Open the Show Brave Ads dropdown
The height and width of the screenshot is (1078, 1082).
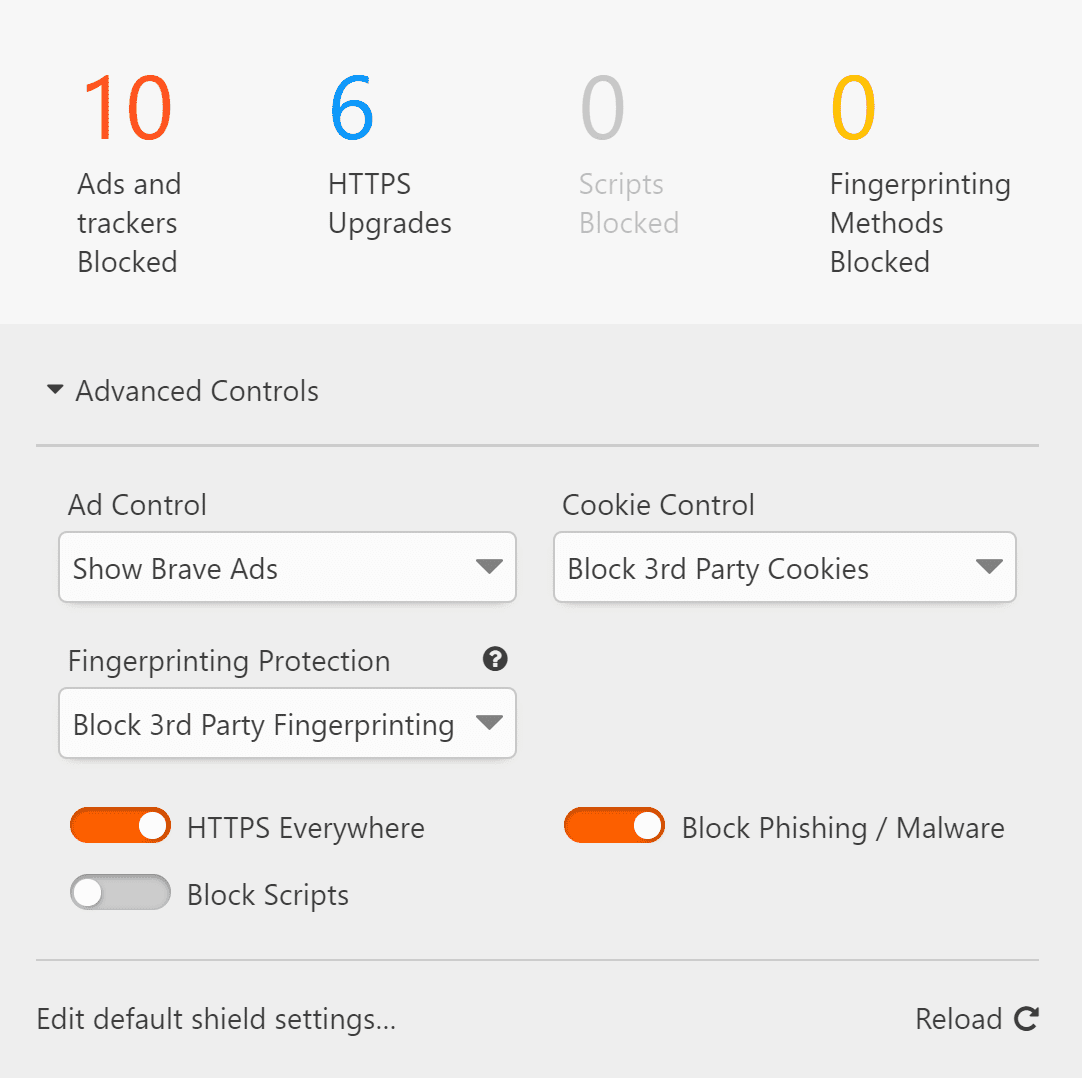[x=287, y=567]
